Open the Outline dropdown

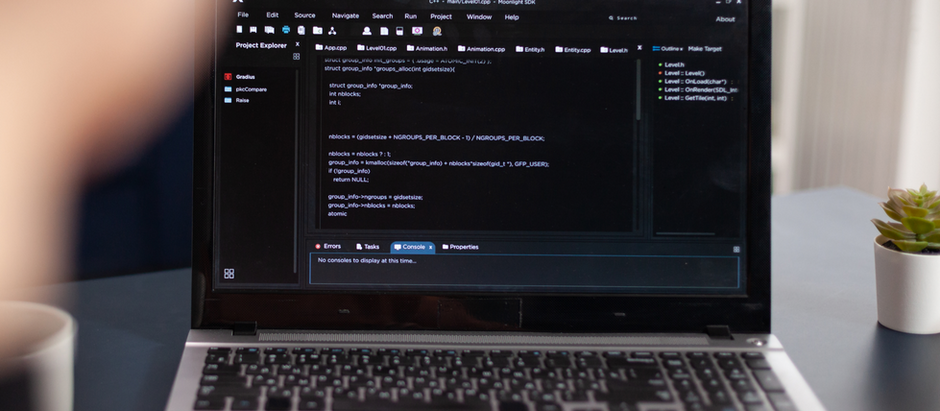[x=668, y=49]
